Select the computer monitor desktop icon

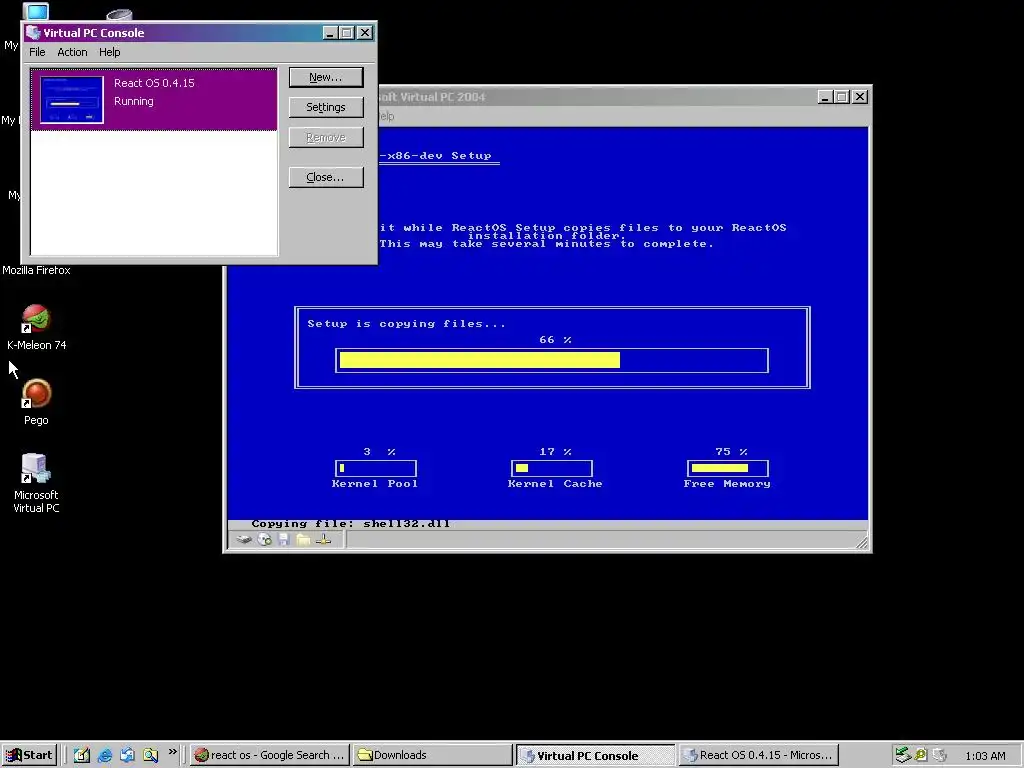point(36,11)
